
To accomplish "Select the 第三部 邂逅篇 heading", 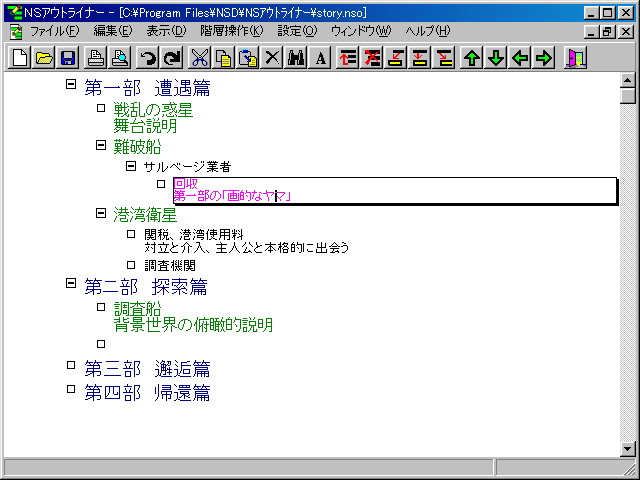I will pyautogui.click(x=147, y=369).
